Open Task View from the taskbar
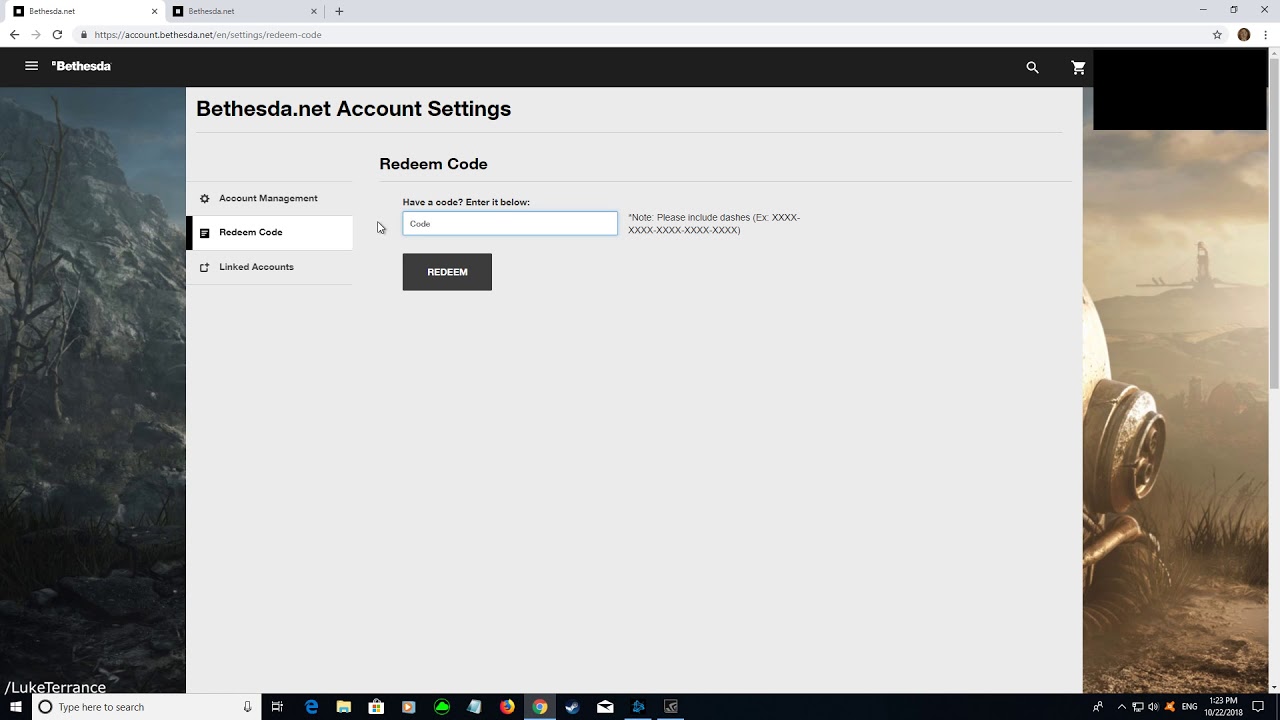Viewport: 1280px width, 720px height. click(277, 707)
